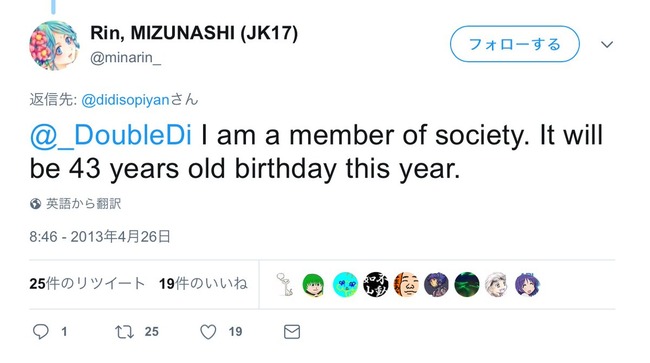Open the green-haired liker avatar
Screen dimensions: 650x363
coord(313,285)
